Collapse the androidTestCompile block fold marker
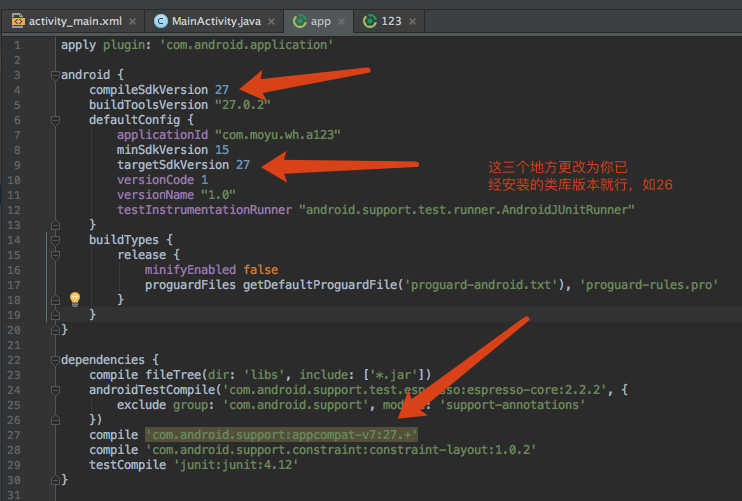This screenshot has height=501, width=742. (55, 390)
